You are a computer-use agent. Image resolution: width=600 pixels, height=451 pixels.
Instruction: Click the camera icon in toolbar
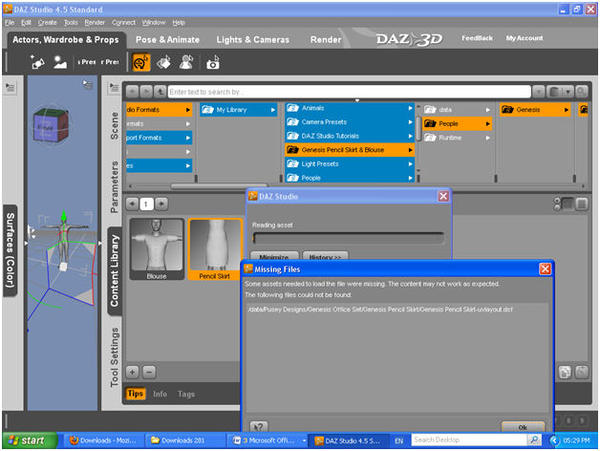pos(213,63)
